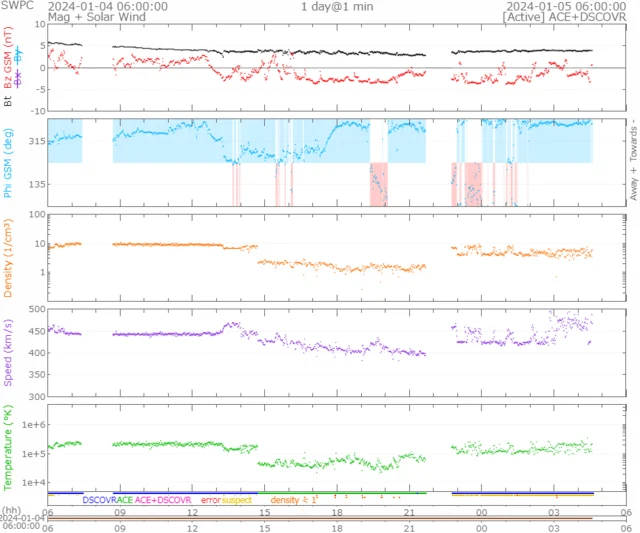Toggle the Bz GSM series label
The width and height of the screenshot is (640, 533).
coord(9,58)
